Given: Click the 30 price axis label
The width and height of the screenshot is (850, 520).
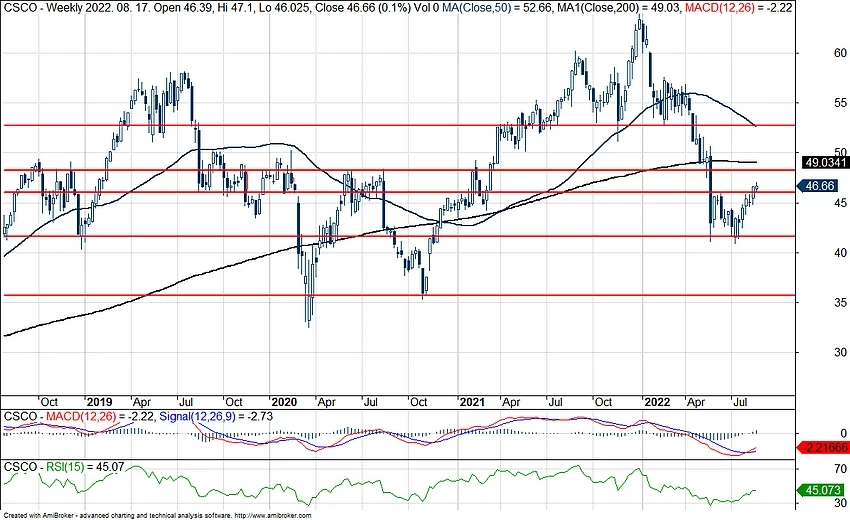Looking at the screenshot, I should [840, 352].
